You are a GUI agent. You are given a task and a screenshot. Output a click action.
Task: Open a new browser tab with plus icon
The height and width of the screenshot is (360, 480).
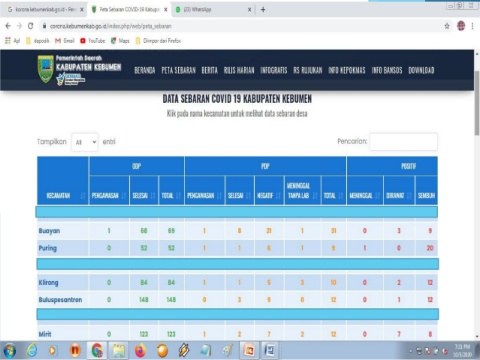[x=263, y=10]
